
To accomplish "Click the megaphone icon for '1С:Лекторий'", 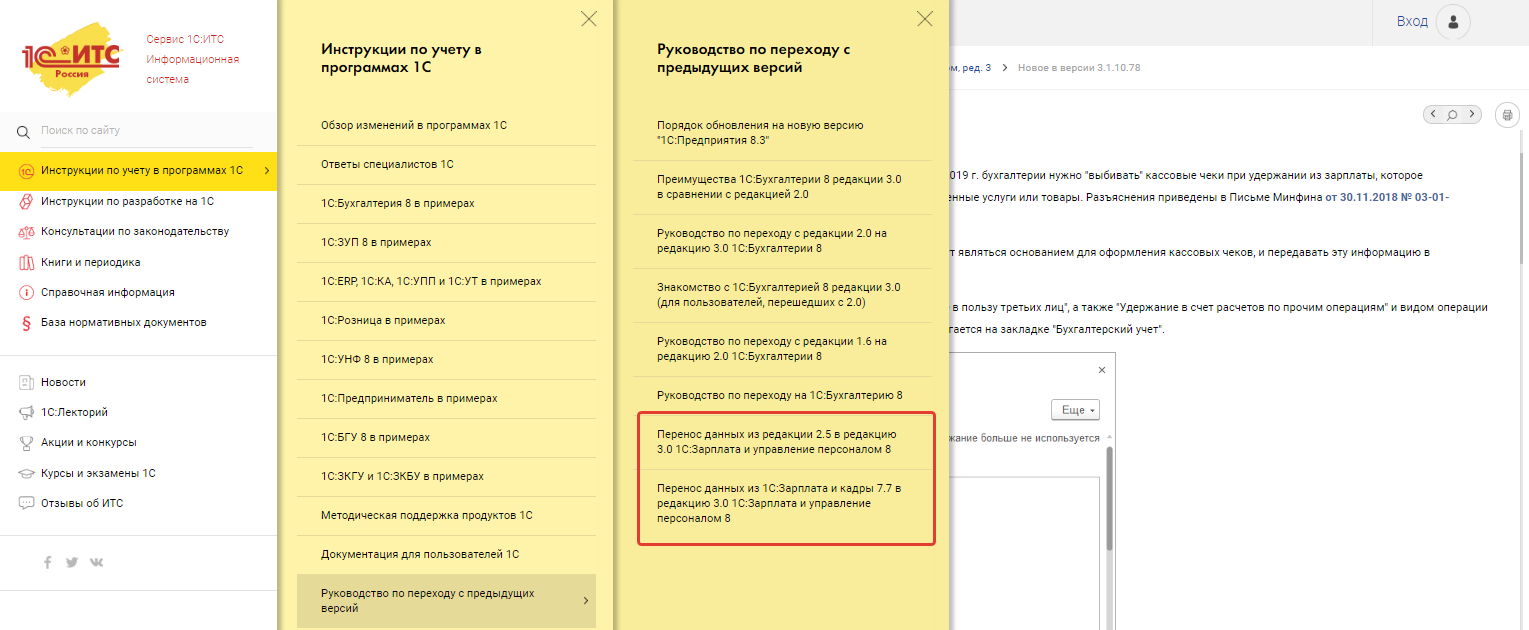I will pyautogui.click(x=27, y=412).
